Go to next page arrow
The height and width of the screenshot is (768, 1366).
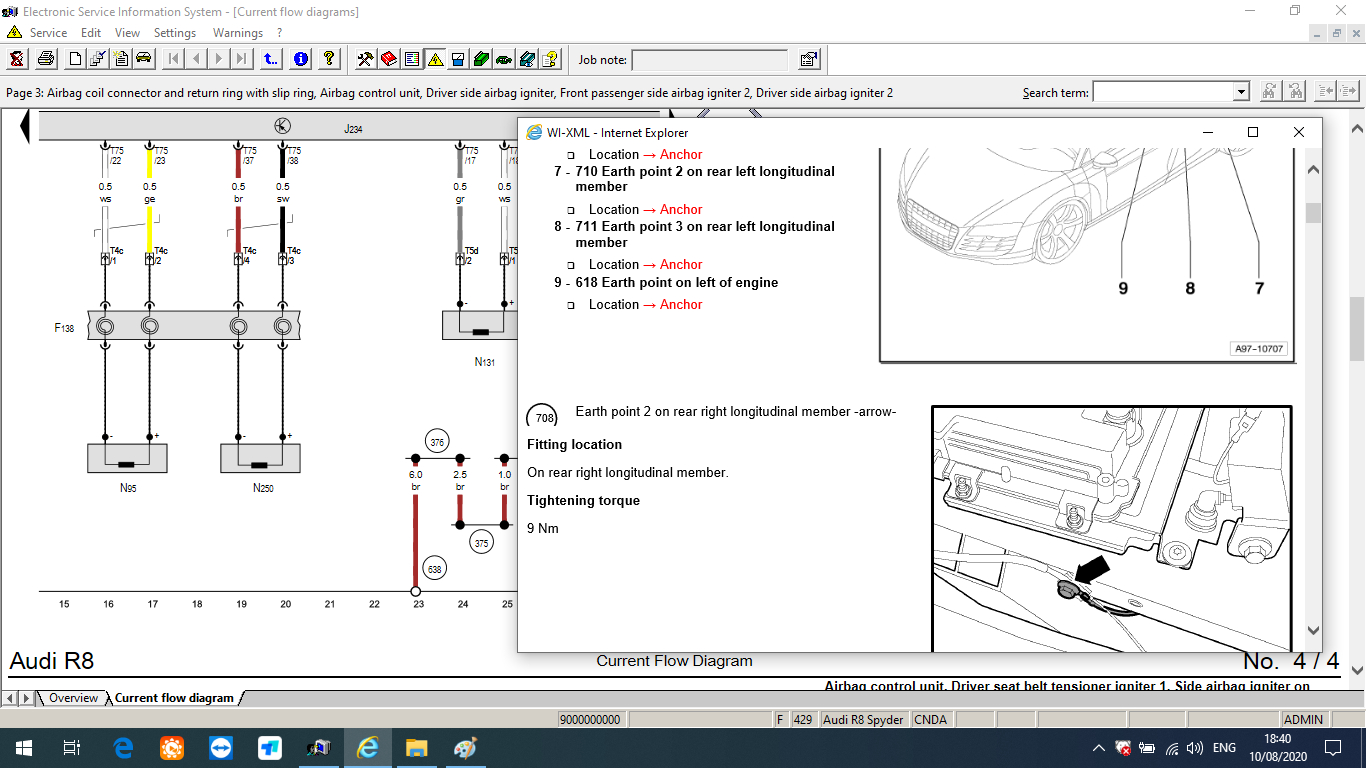219,59
